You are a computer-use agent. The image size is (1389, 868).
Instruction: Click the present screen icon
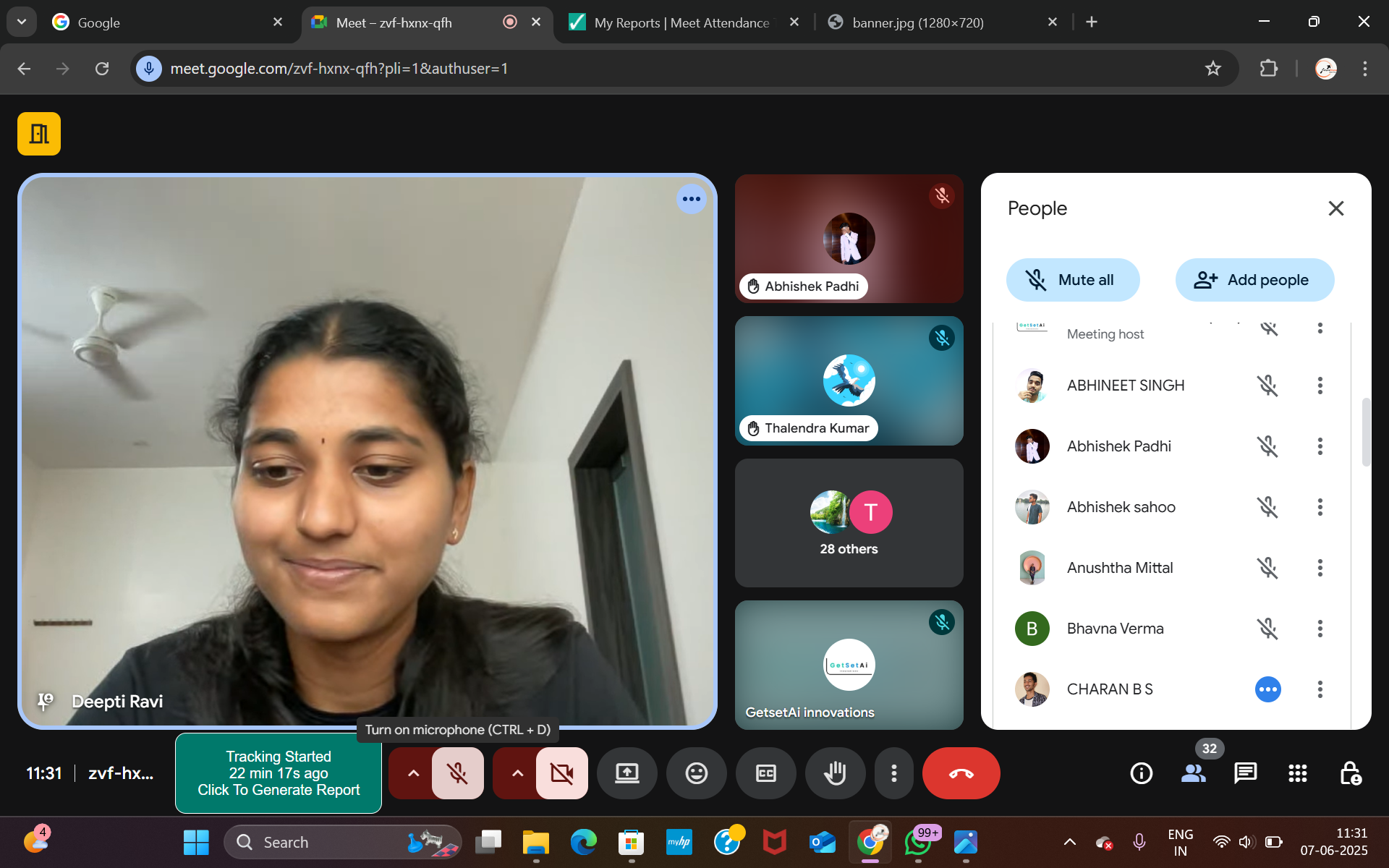[627, 773]
